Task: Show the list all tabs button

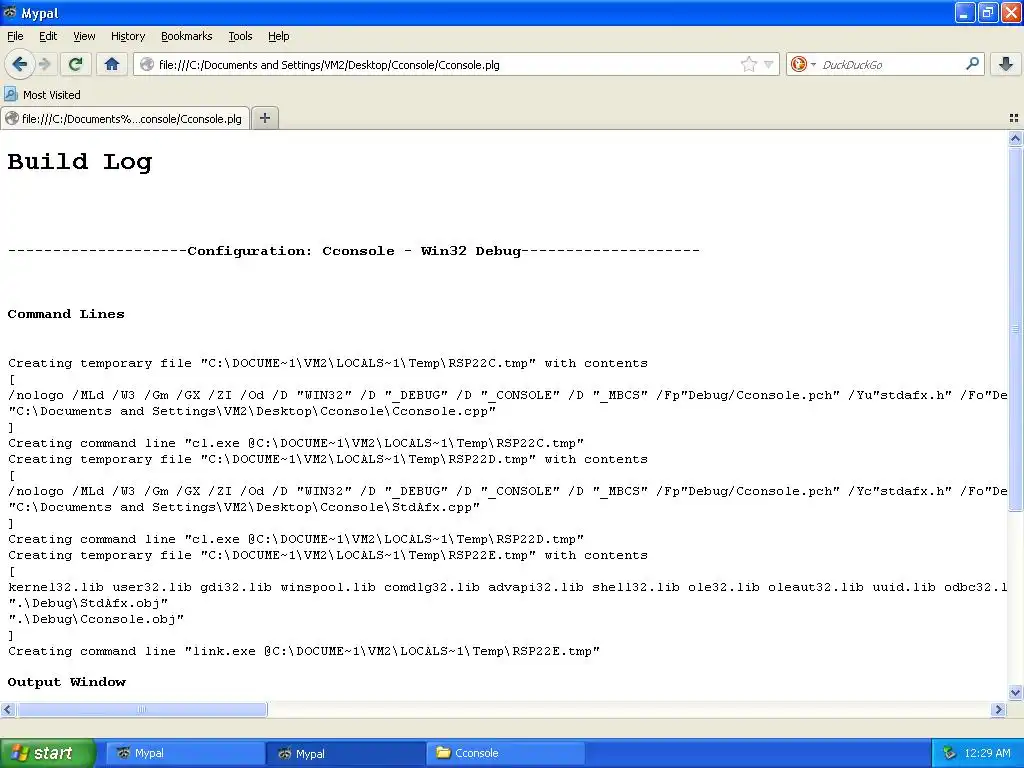Action: [1014, 118]
